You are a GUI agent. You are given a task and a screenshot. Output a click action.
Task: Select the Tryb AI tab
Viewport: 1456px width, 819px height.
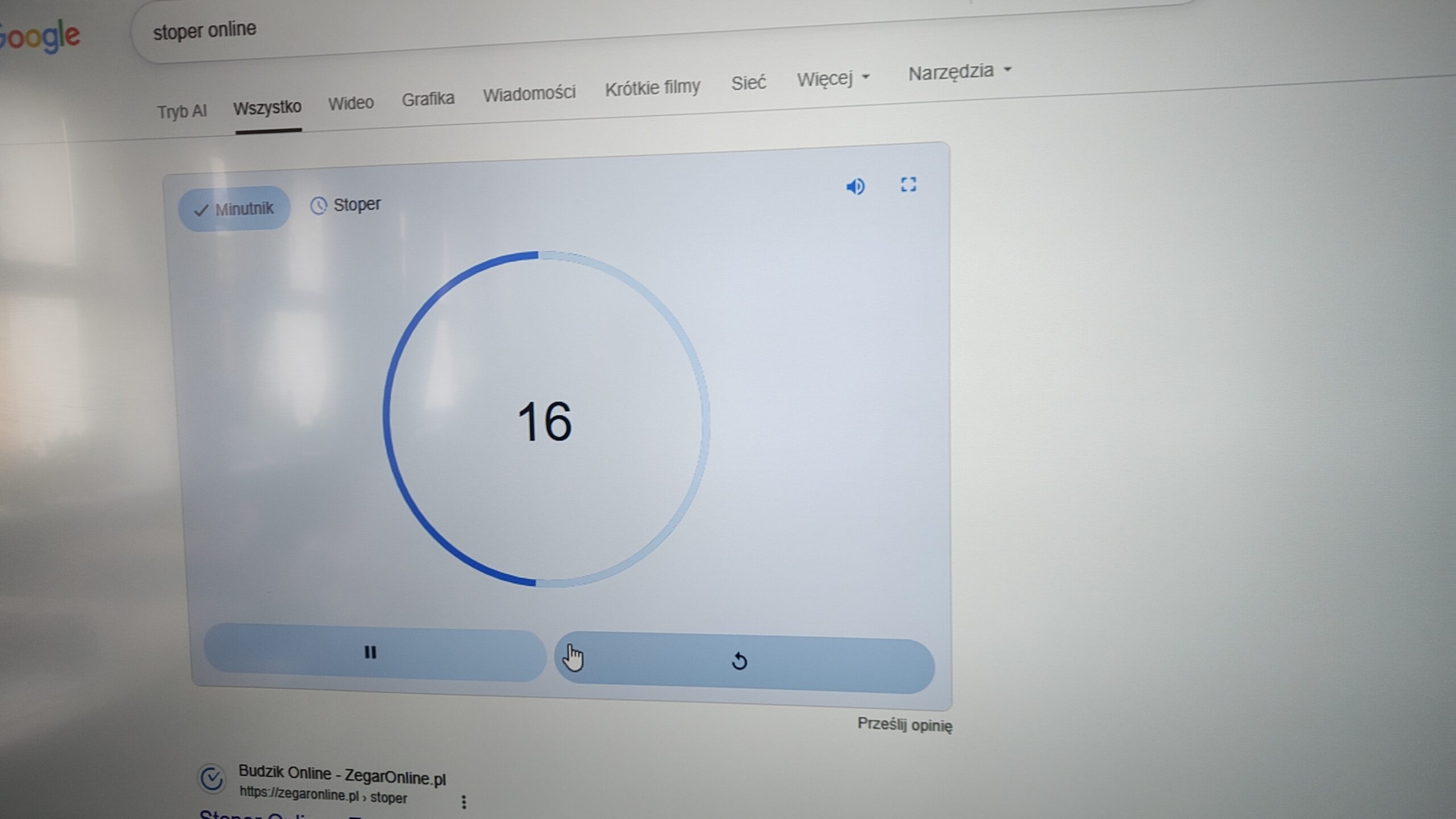point(181,111)
